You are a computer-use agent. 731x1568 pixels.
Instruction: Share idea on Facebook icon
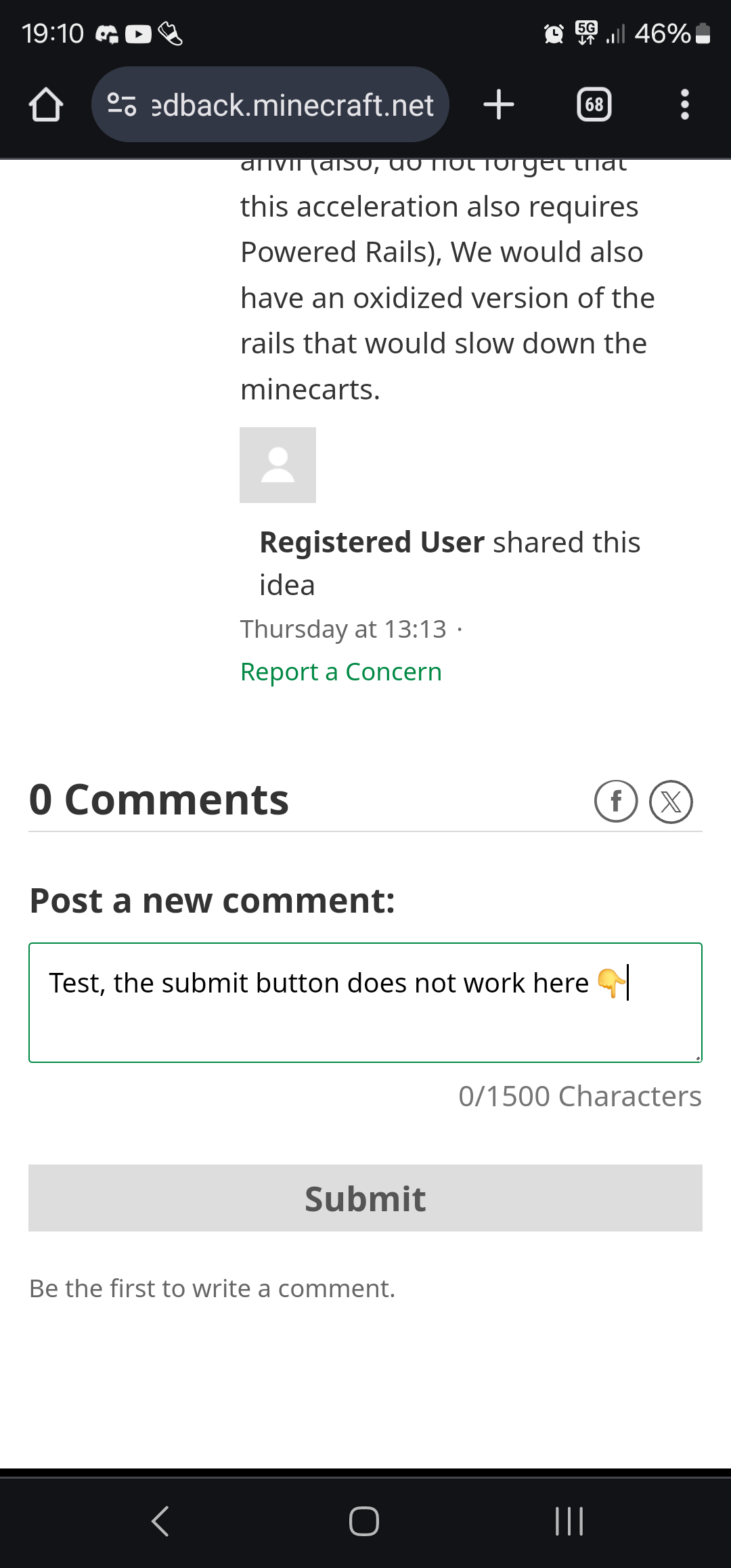tap(616, 802)
